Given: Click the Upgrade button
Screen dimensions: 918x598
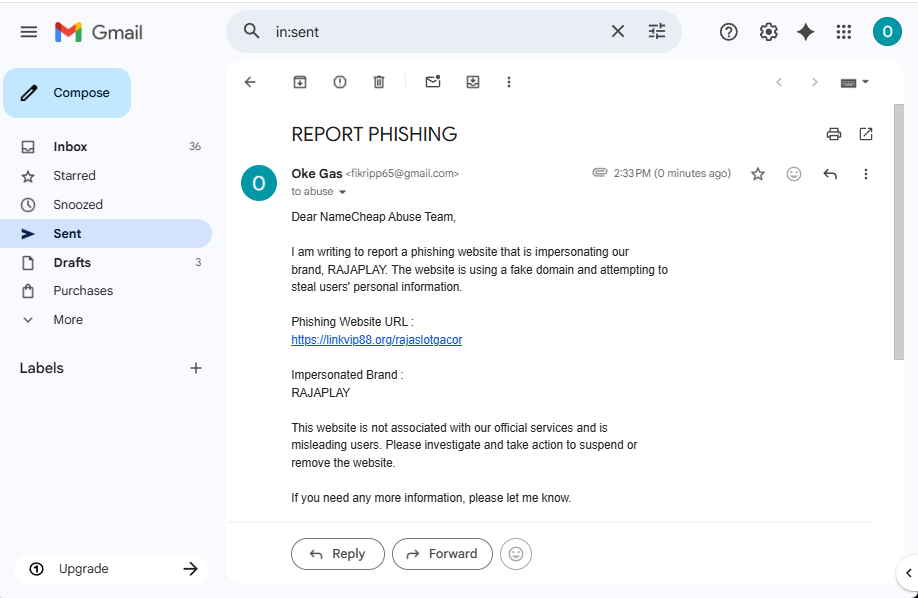Looking at the screenshot, I should pyautogui.click(x=111, y=569).
